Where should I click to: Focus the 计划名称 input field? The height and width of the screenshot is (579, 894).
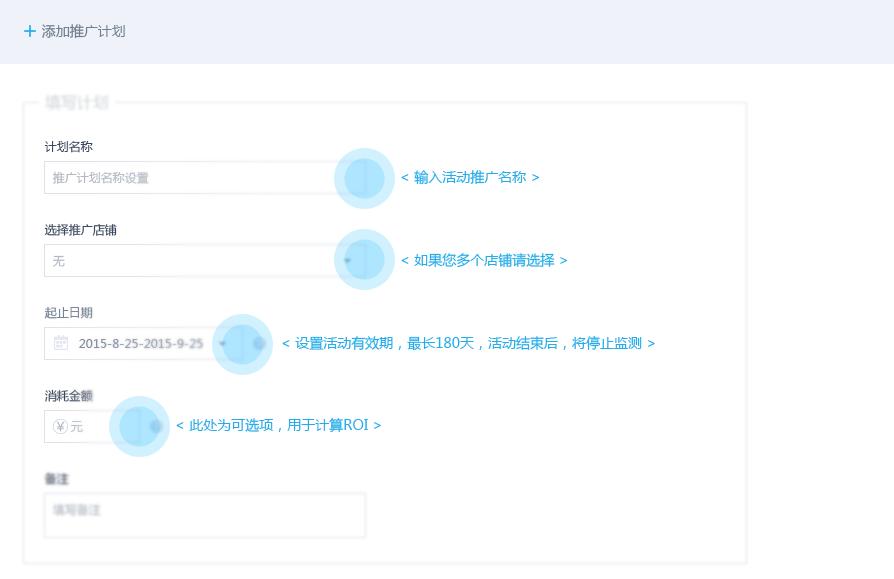[205, 178]
